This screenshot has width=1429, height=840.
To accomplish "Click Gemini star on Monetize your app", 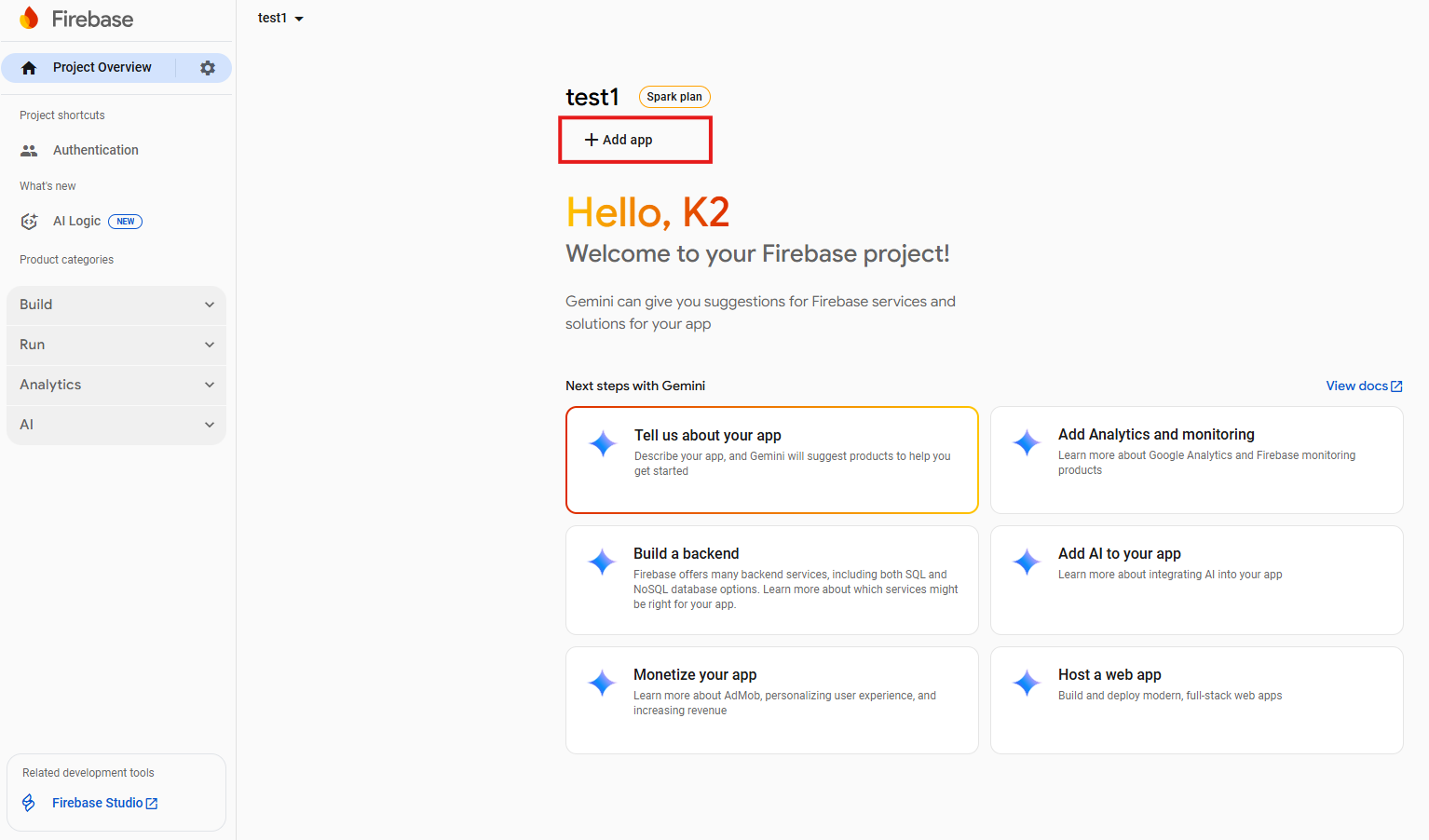I will coord(602,683).
